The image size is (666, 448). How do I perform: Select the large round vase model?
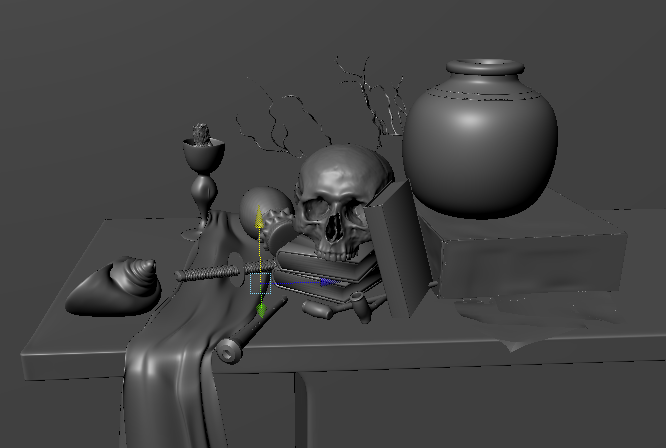(480, 138)
